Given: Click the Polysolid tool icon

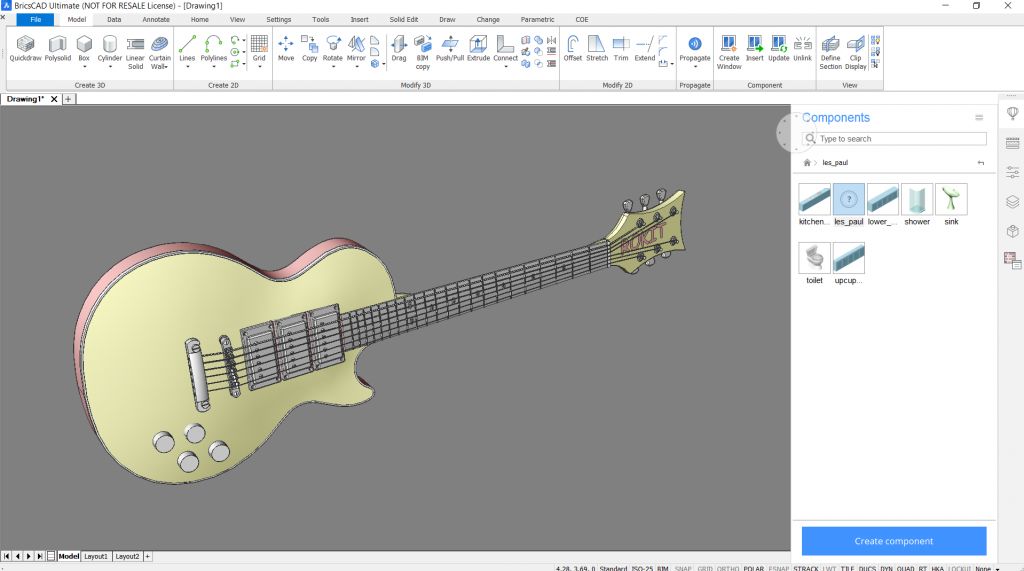Looking at the screenshot, I should (x=57, y=49).
